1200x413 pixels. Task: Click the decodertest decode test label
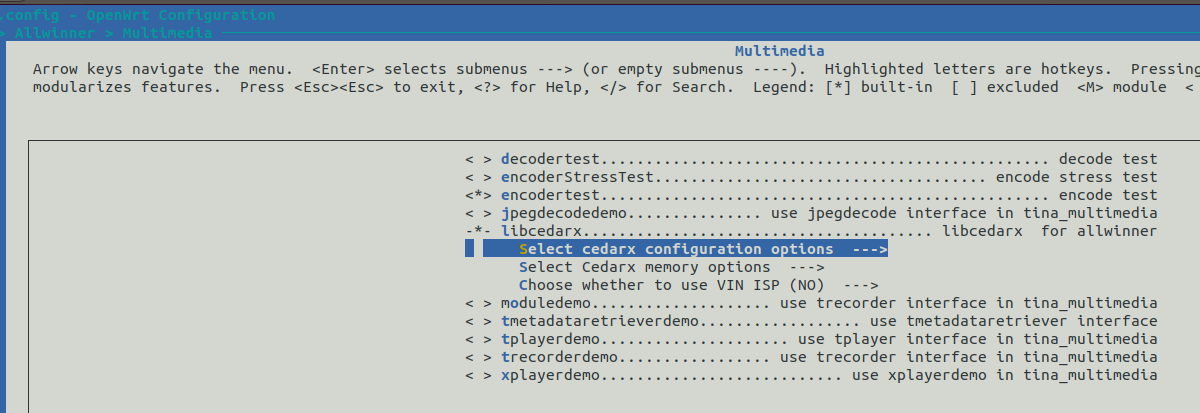click(x=1108, y=159)
